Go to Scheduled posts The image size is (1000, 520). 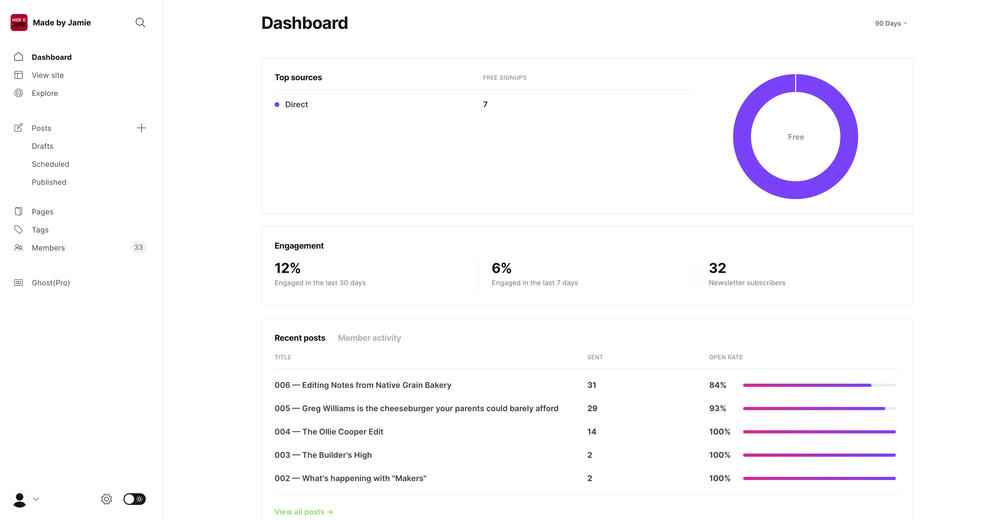click(50, 164)
